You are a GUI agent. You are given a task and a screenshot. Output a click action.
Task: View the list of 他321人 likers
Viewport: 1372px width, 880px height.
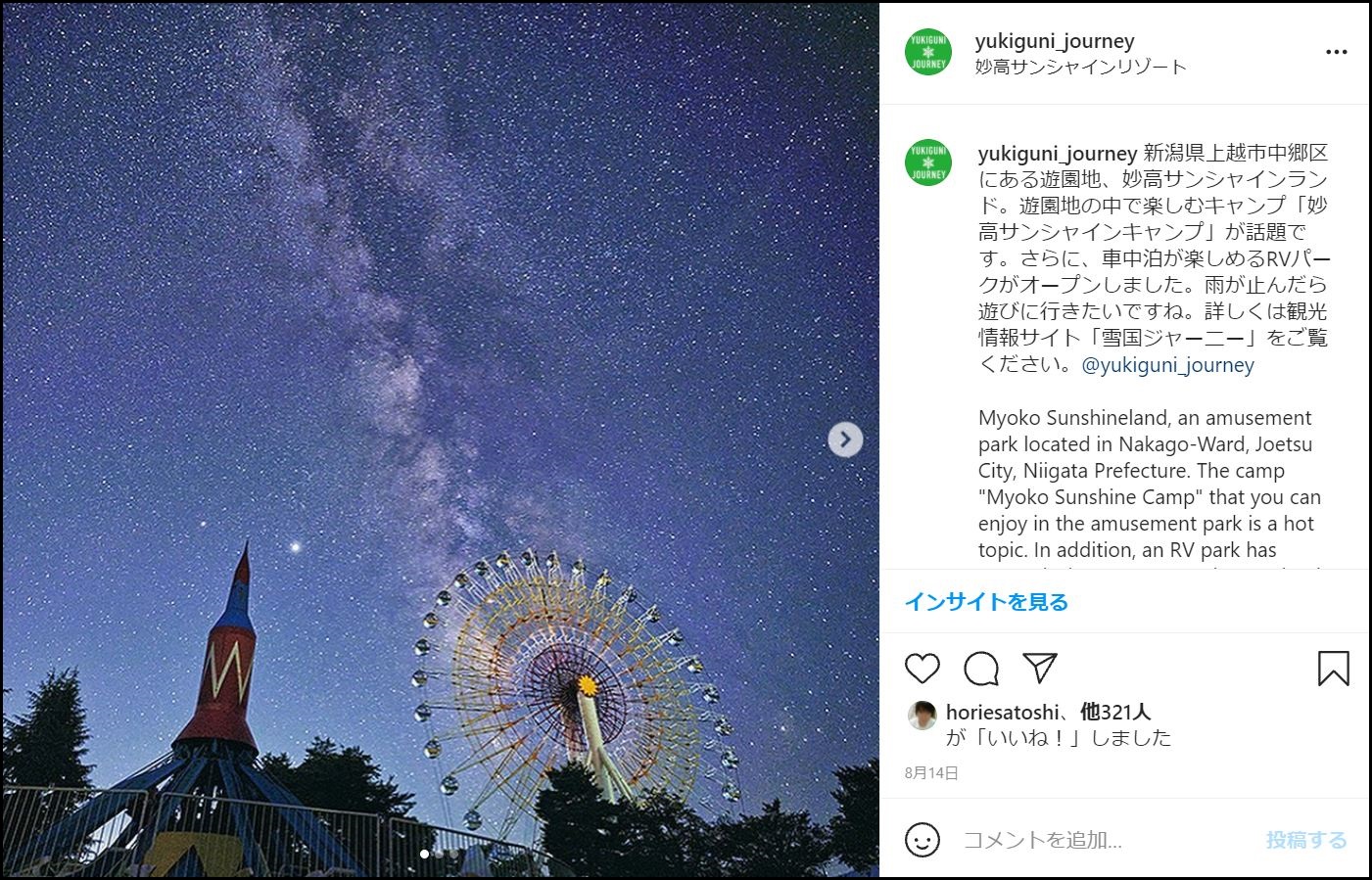(1114, 712)
